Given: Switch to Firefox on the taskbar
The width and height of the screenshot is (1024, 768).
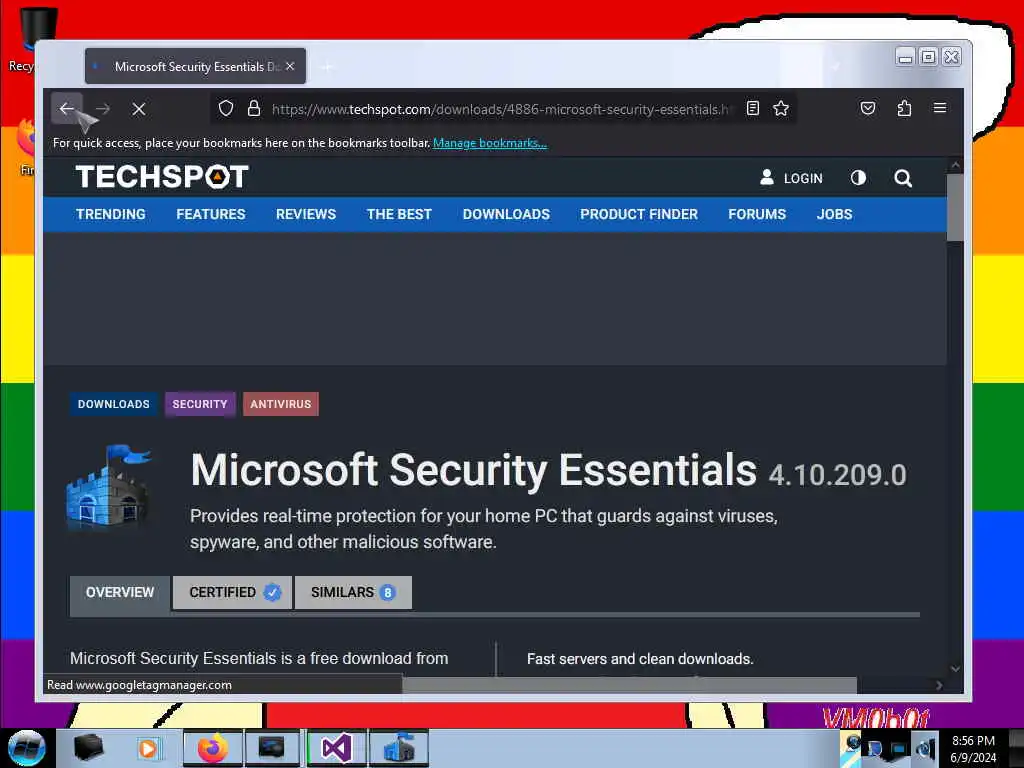Looking at the screenshot, I should coord(213,748).
